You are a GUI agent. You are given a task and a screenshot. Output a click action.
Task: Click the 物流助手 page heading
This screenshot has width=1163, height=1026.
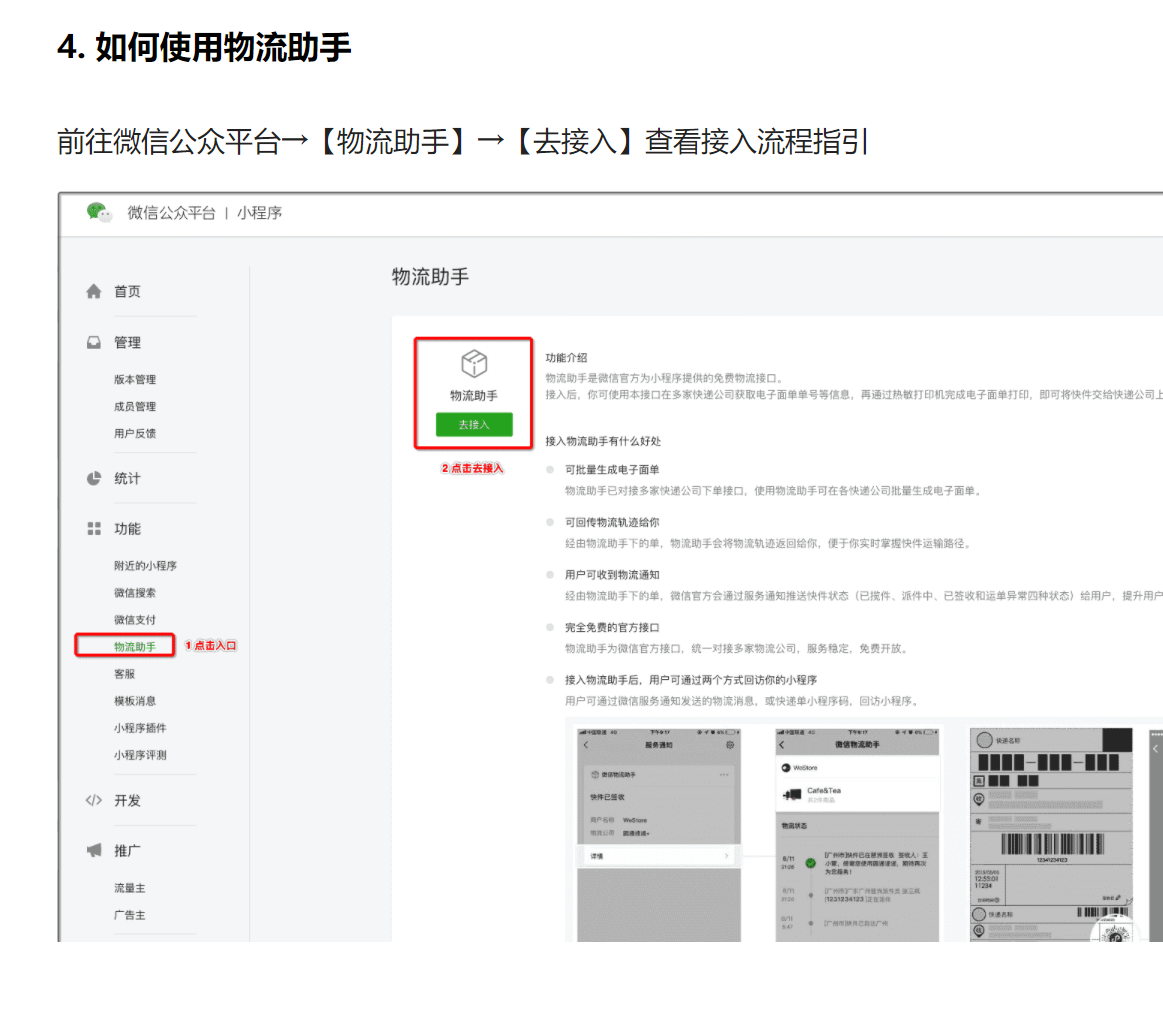[x=430, y=277]
